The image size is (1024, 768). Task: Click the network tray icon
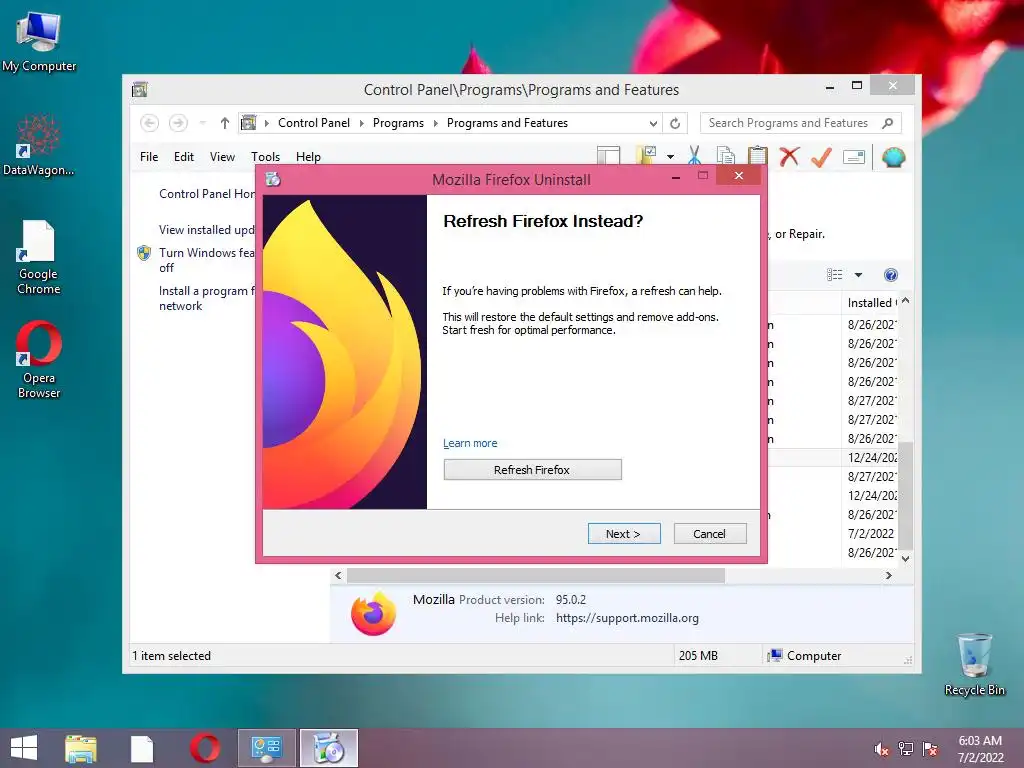click(905, 749)
